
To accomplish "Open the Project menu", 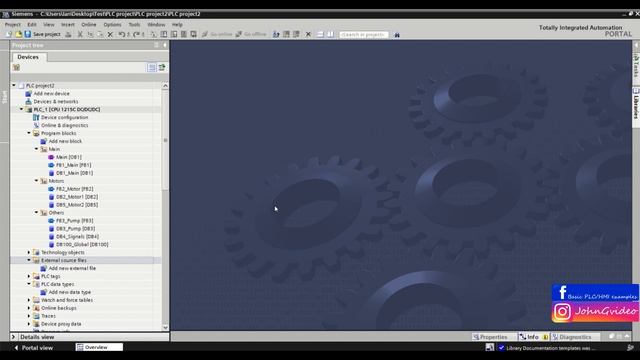I will click(12, 24).
